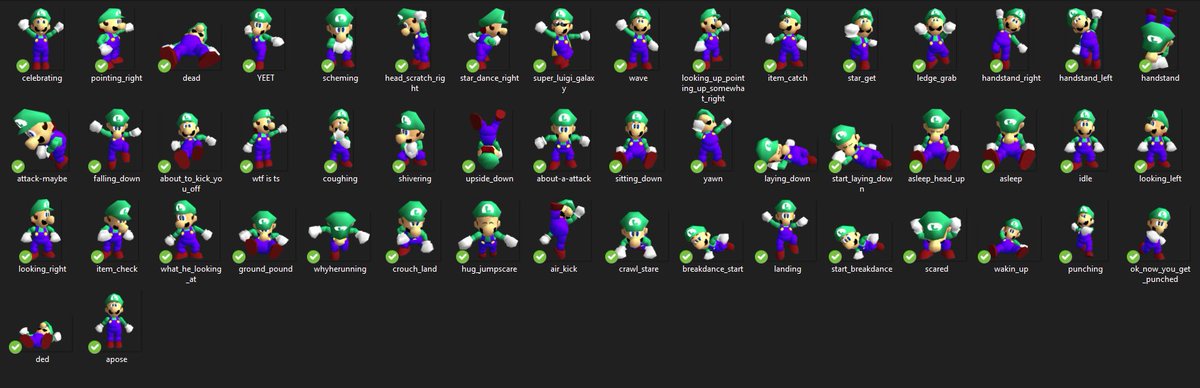Select the looking_up_pointing_up_somewhat_right file
Image resolution: width=1200 pixels, height=388 pixels.
point(712,39)
